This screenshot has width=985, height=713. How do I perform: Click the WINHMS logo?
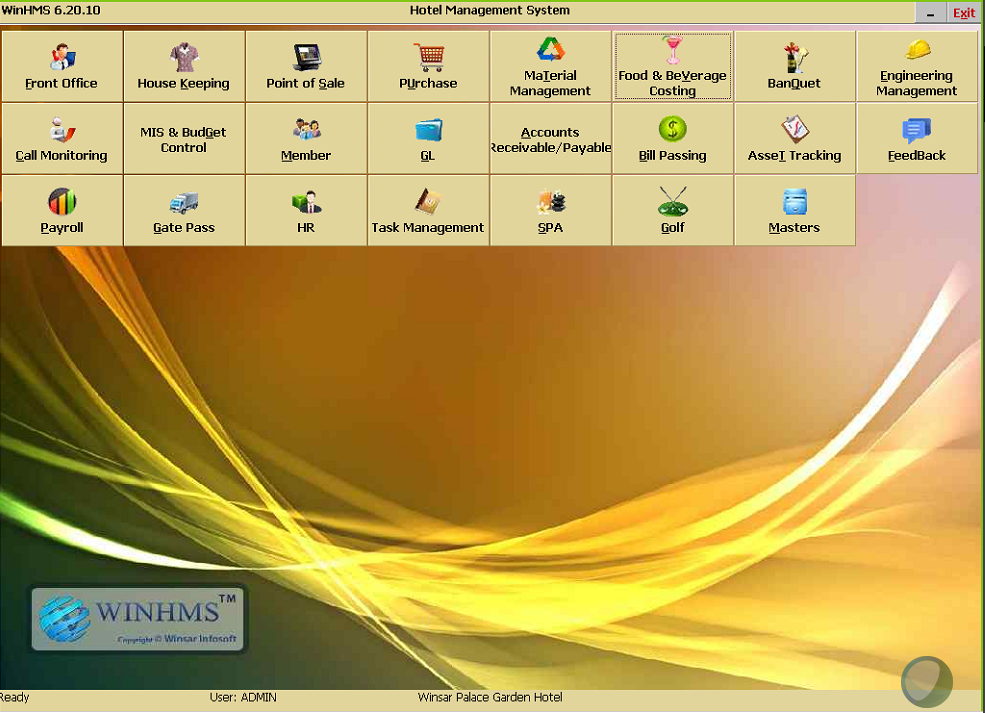(138, 618)
